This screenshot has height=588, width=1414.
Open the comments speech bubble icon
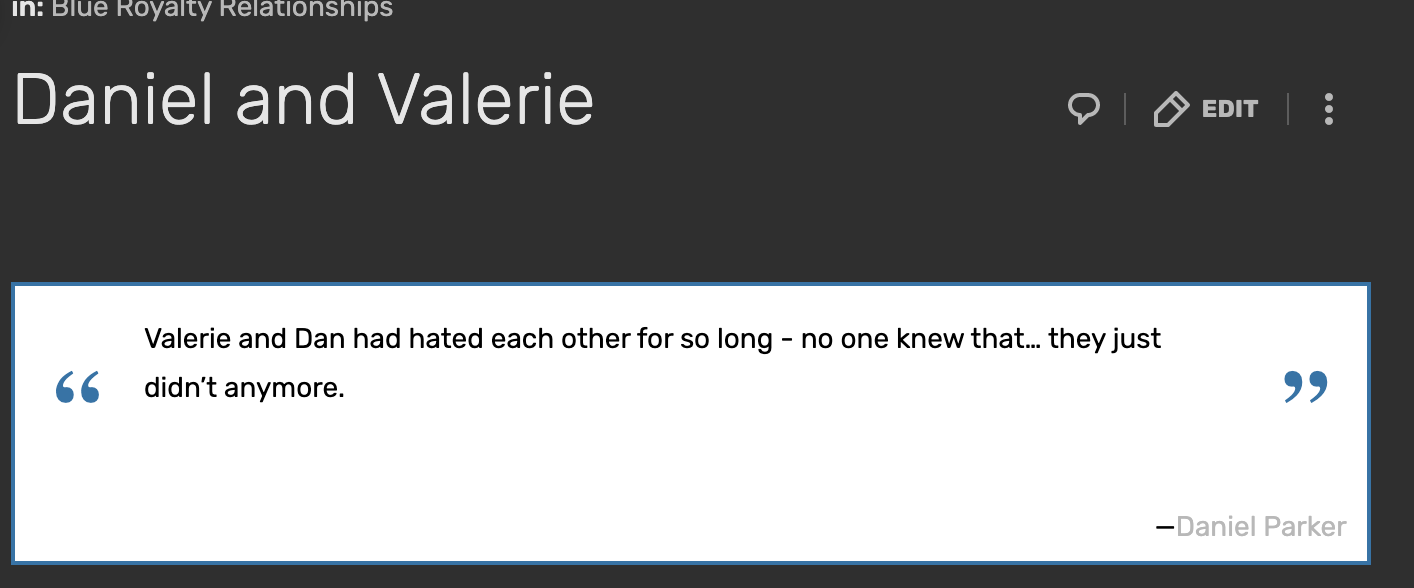pos(1084,109)
